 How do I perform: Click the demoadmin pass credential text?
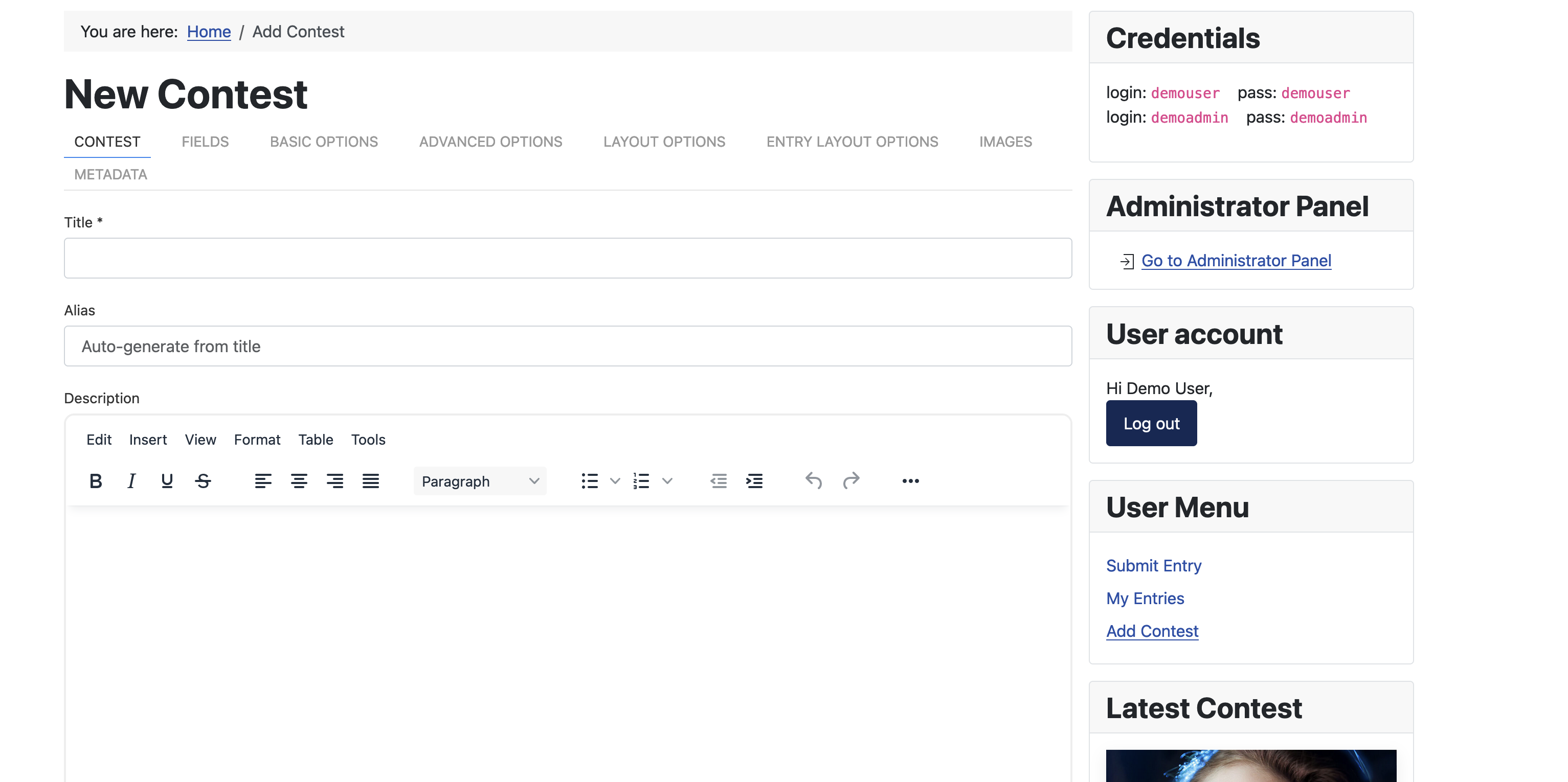(x=1328, y=118)
